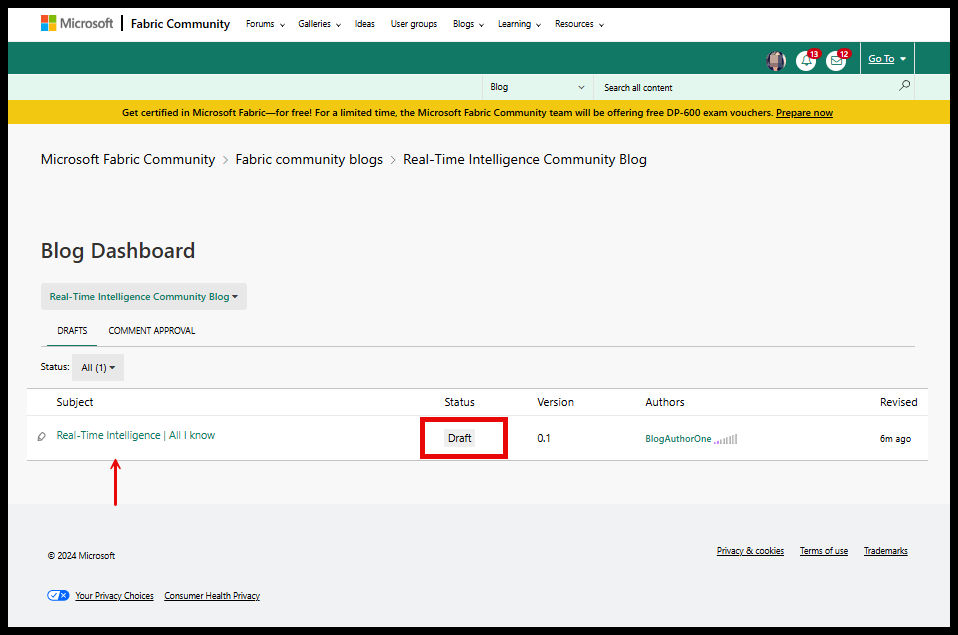Viewport: 958px width, 635px height.
Task: Toggle the Your Privacy Choices icon
Action: click(x=58, y=595)
